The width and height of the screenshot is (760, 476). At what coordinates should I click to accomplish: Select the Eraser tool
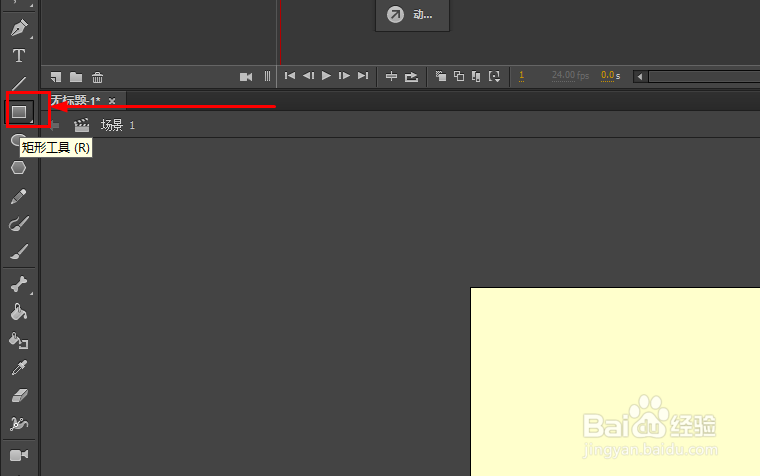tap(19, 396)
